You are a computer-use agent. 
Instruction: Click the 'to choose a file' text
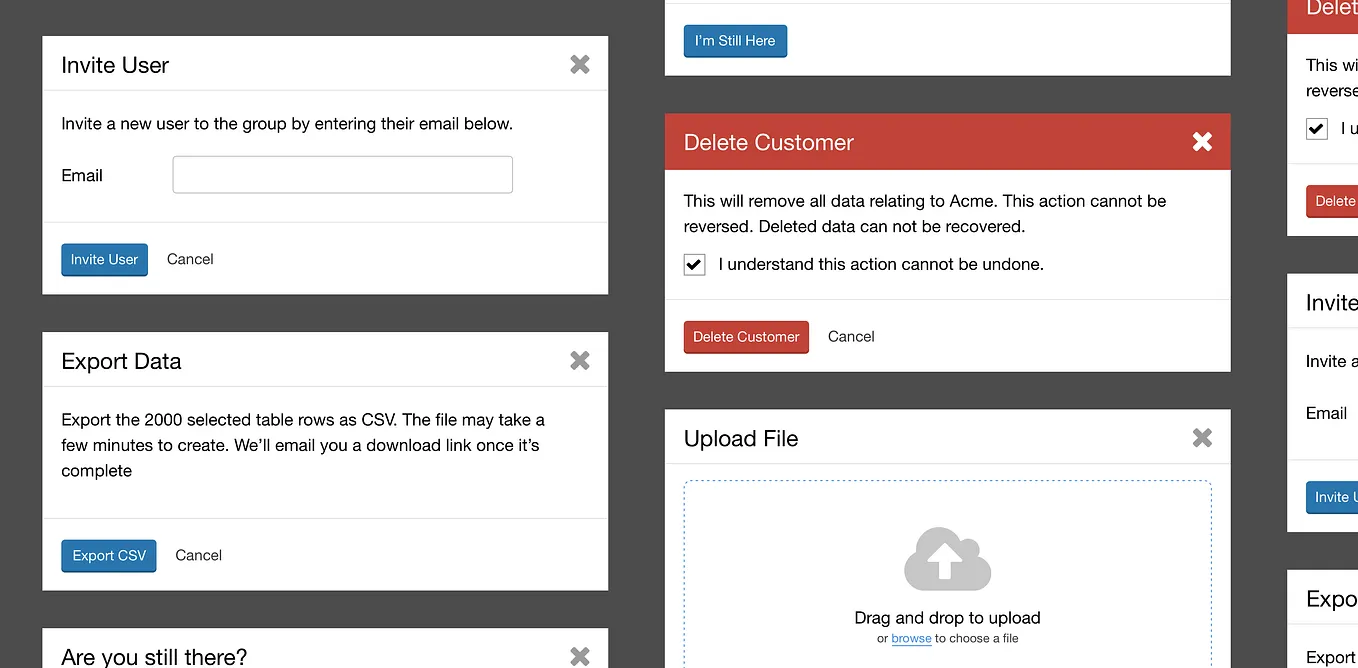click(x=977, y=638)
